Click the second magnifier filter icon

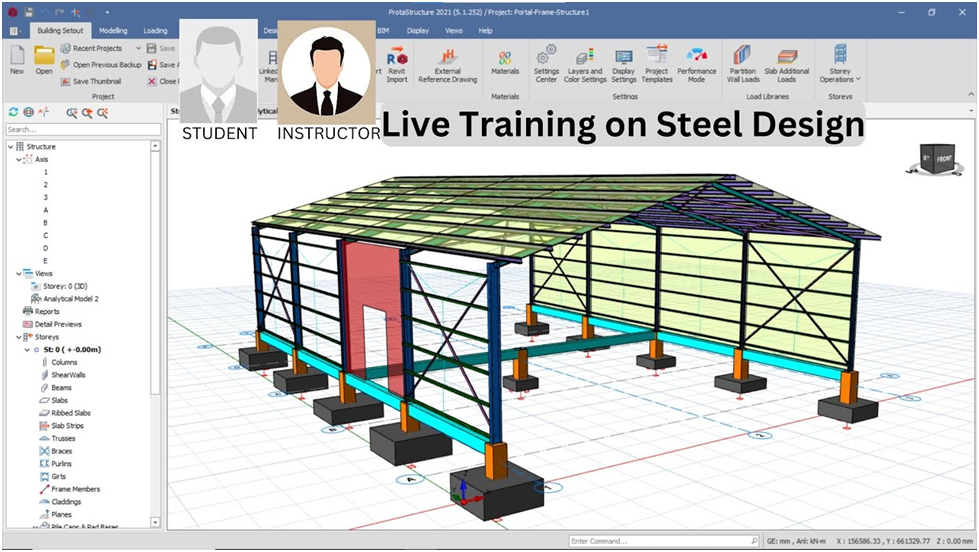pos(87,113)
